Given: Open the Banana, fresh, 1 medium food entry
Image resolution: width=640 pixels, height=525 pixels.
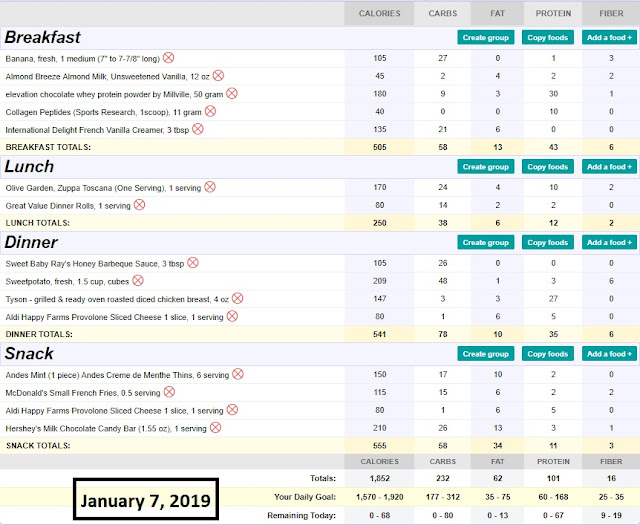Looking at the screenshot, I should 83,59.
